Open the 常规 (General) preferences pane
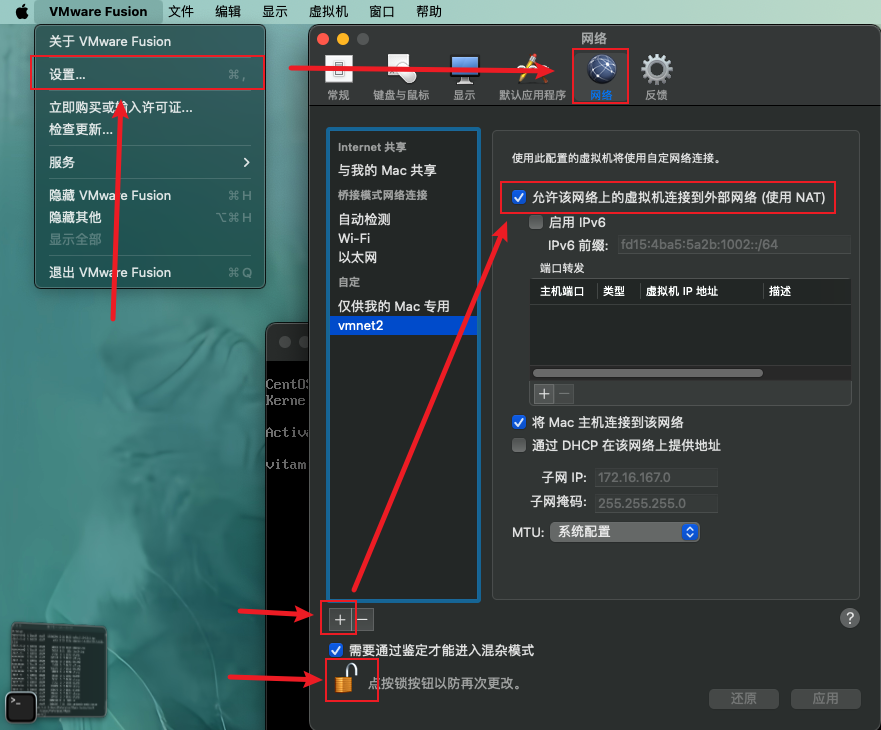This screenshot has width=881, height=730. point(338,78)
